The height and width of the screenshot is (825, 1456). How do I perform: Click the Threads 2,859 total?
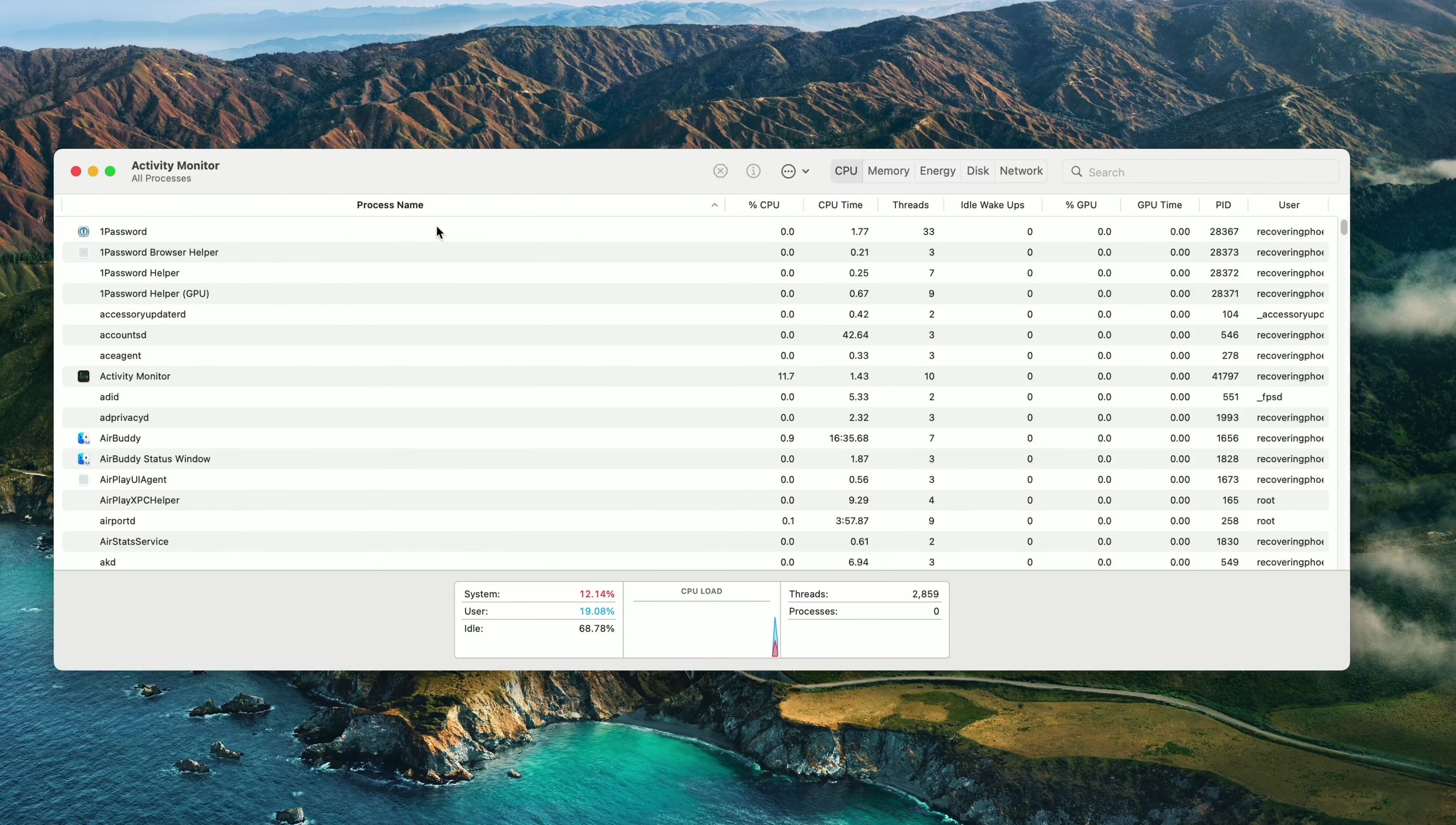pos(925,594)
